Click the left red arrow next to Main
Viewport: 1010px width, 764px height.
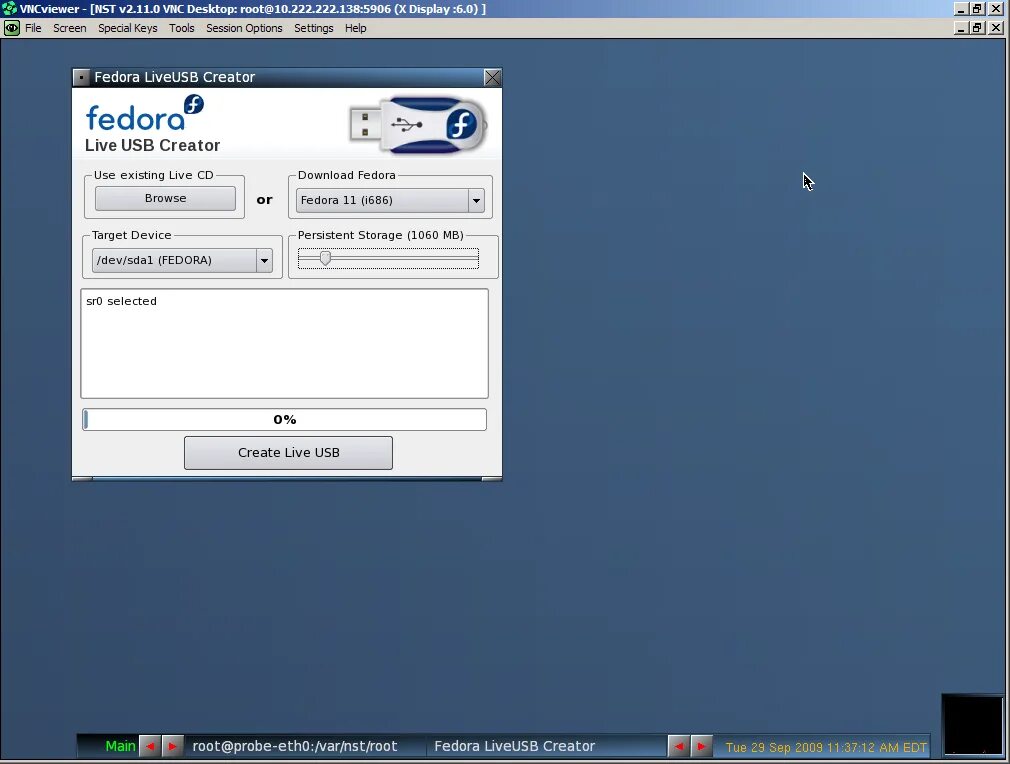tap(150, 746)
